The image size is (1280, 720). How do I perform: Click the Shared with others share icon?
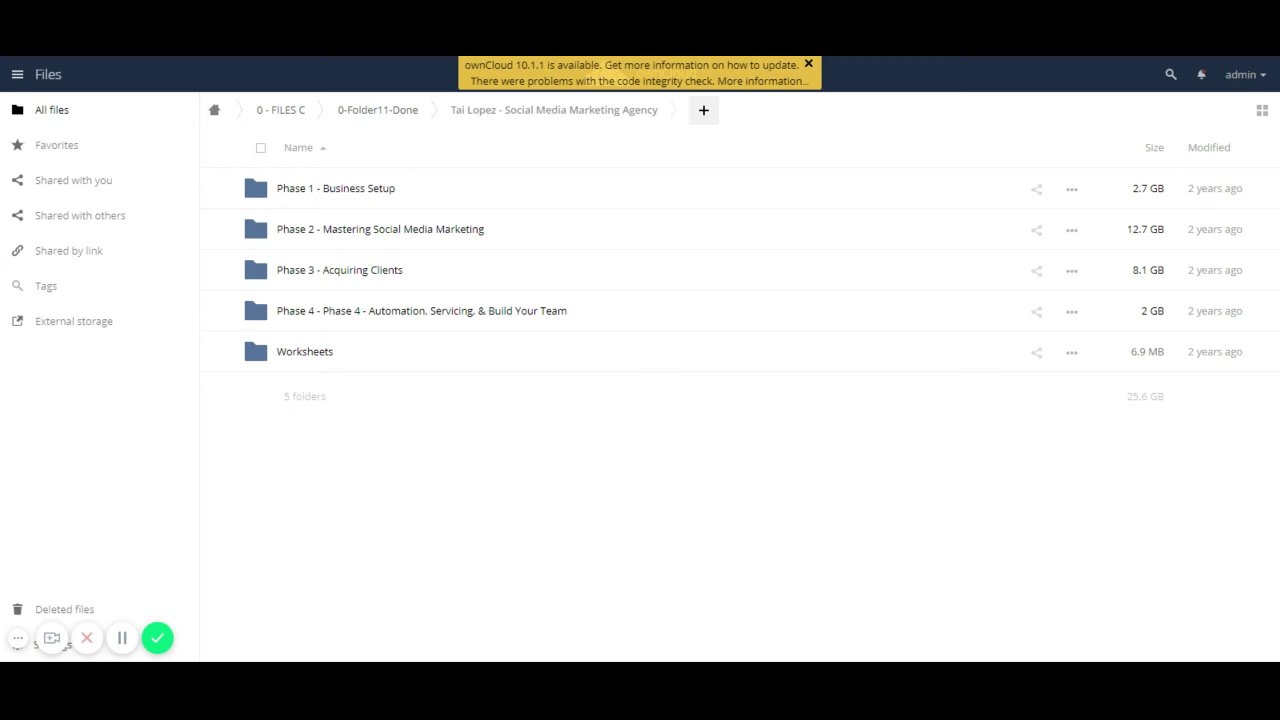17,215
